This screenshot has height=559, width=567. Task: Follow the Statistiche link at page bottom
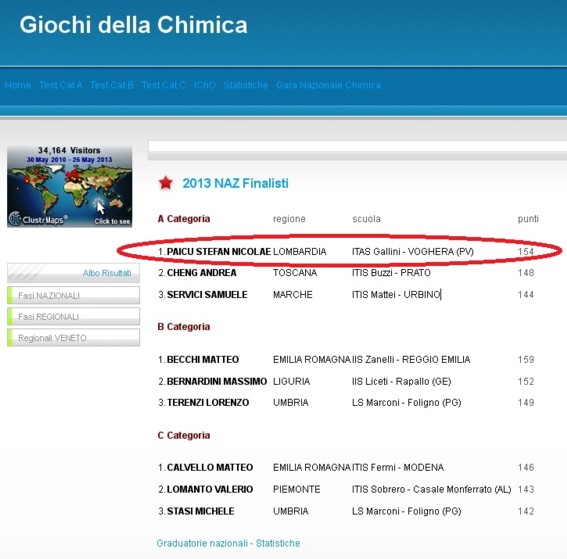pyautogui.click(x=278, y=543)
